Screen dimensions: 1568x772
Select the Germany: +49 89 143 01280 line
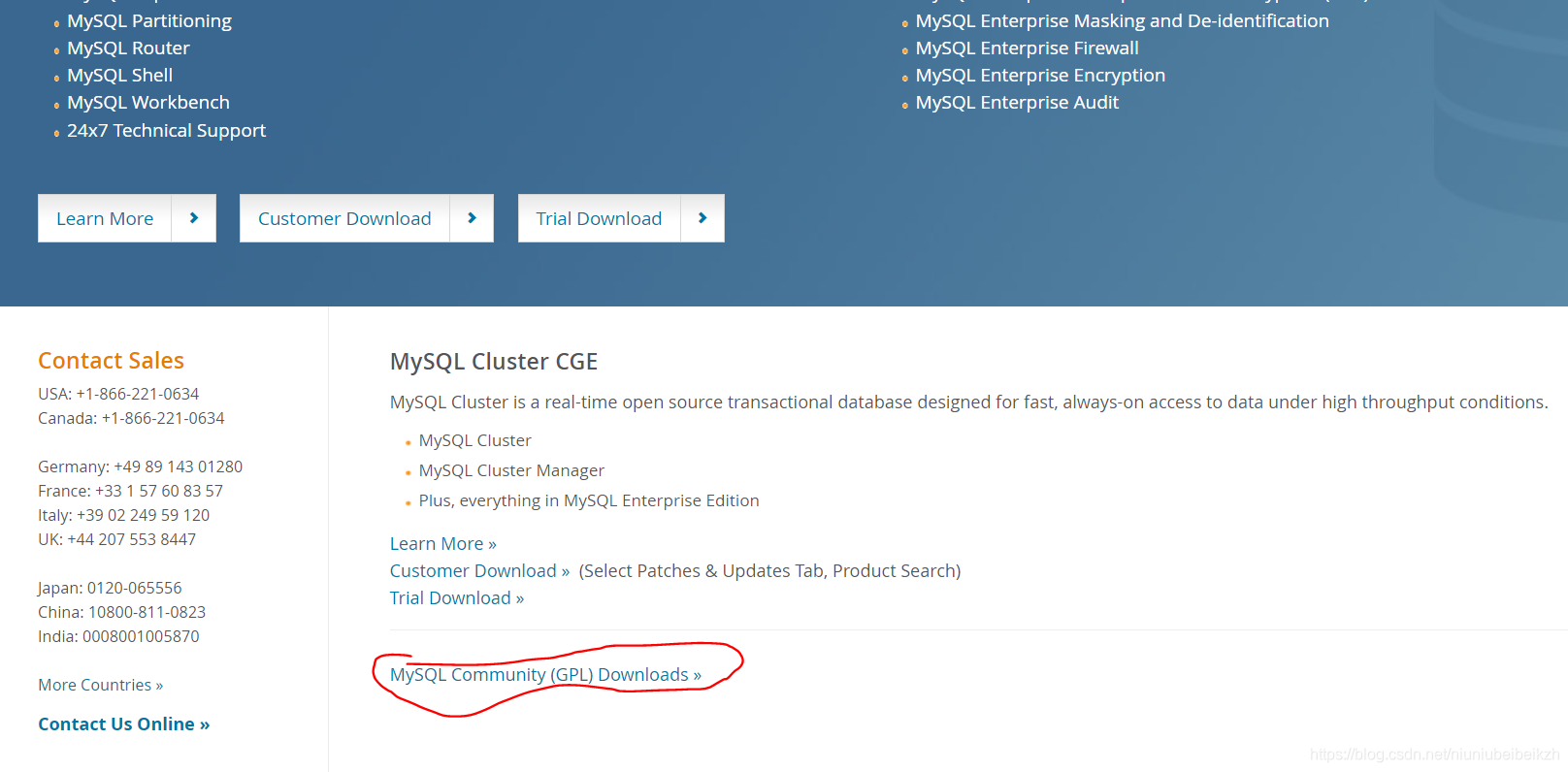(x=141, y=466)
